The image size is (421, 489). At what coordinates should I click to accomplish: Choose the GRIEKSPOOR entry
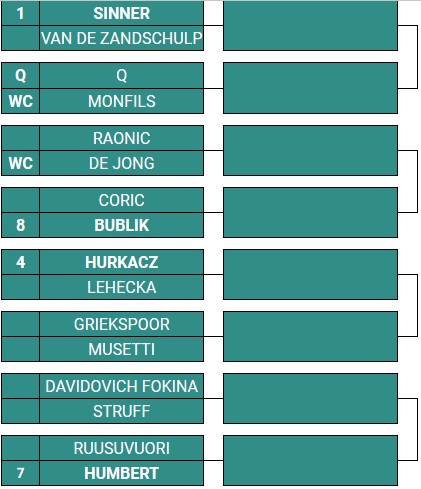[121, 324]
